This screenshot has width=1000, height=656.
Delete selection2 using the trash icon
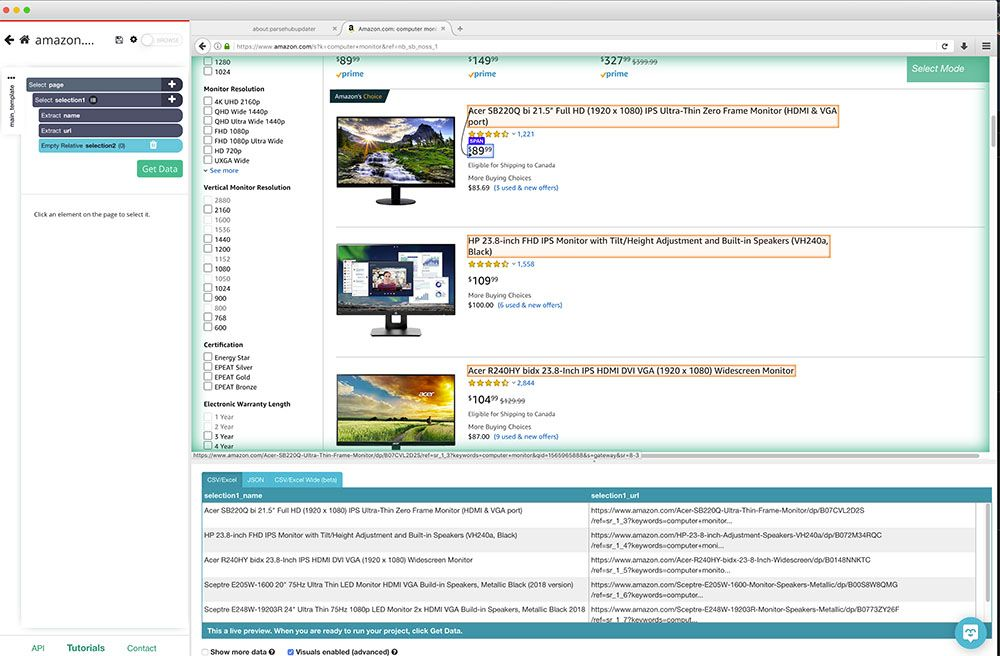153,145
